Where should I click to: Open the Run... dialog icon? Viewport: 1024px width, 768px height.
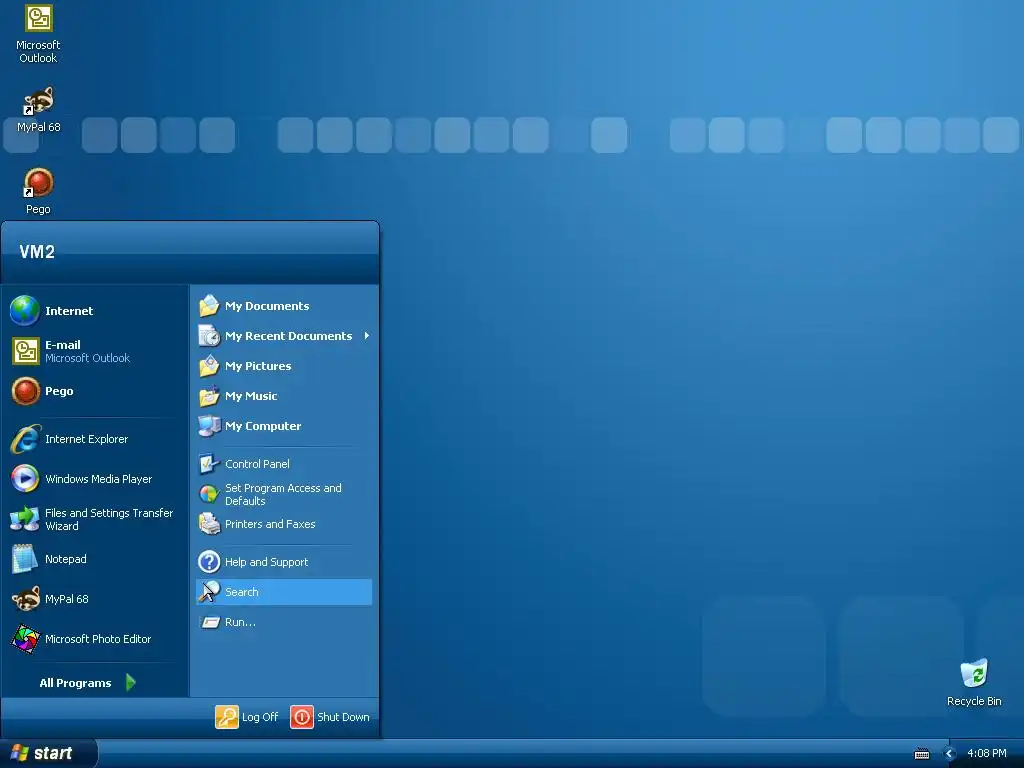point(209,622)
